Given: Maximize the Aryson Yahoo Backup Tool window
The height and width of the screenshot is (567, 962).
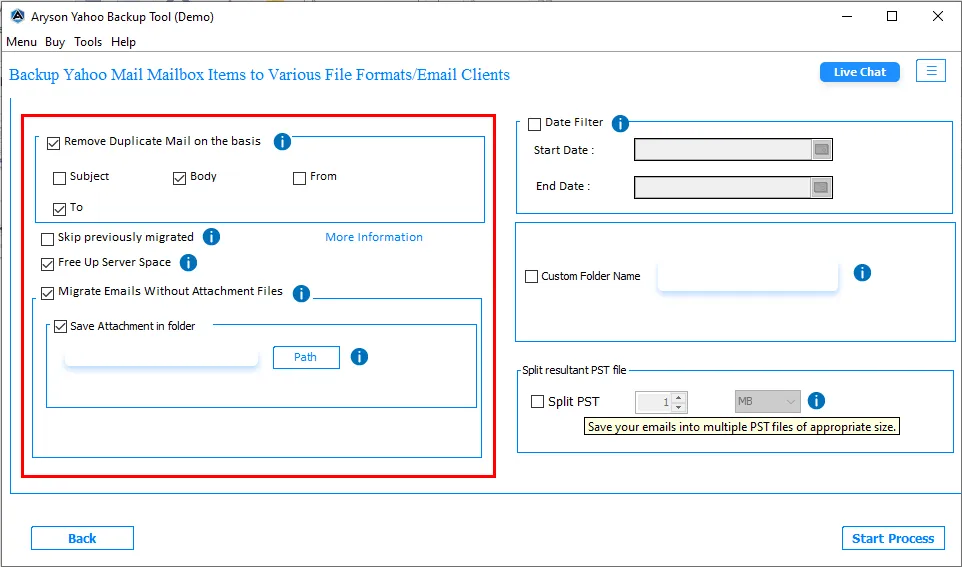Looking at the screenshot, I should 892,17.
